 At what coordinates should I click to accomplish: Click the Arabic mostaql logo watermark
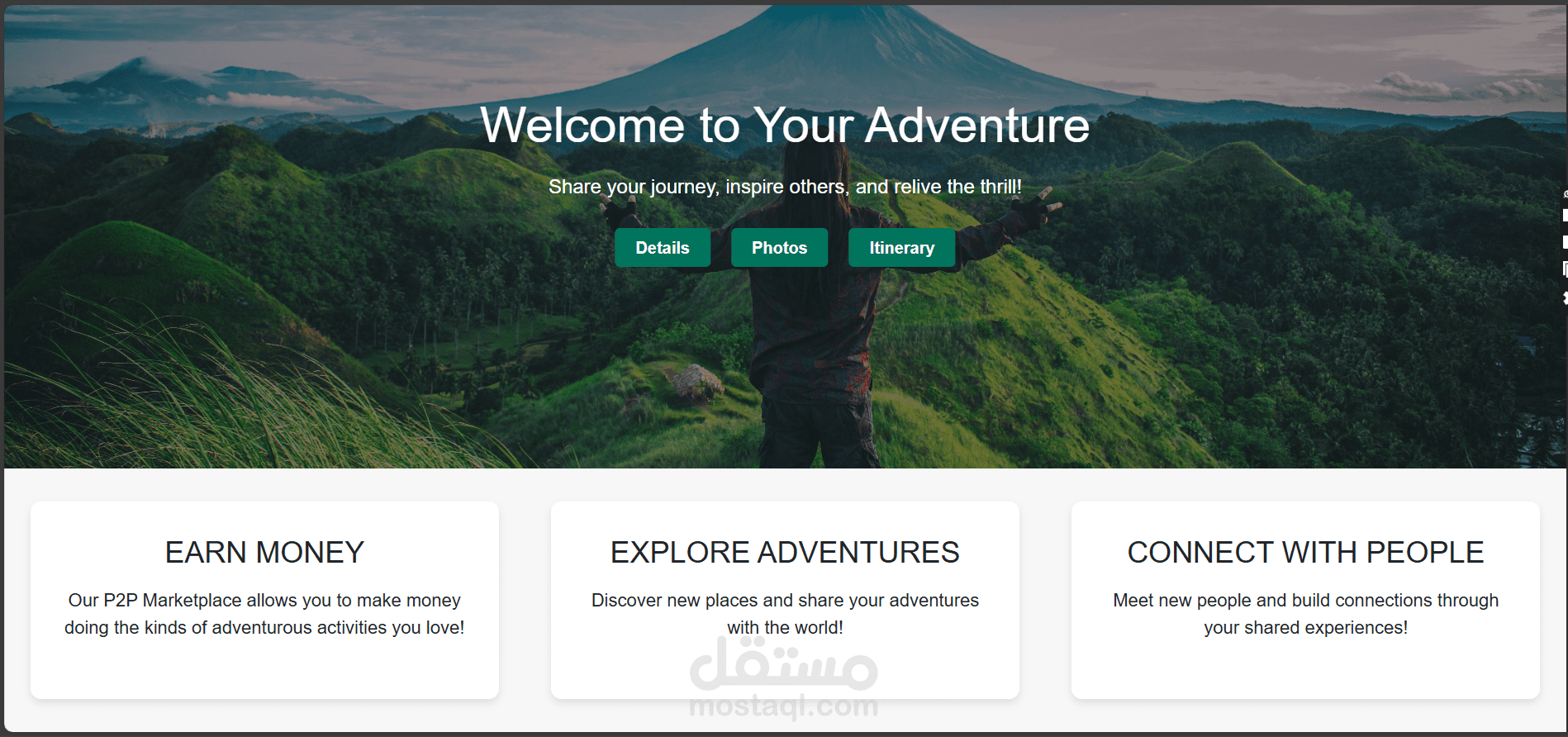click(x=783, y=664)
